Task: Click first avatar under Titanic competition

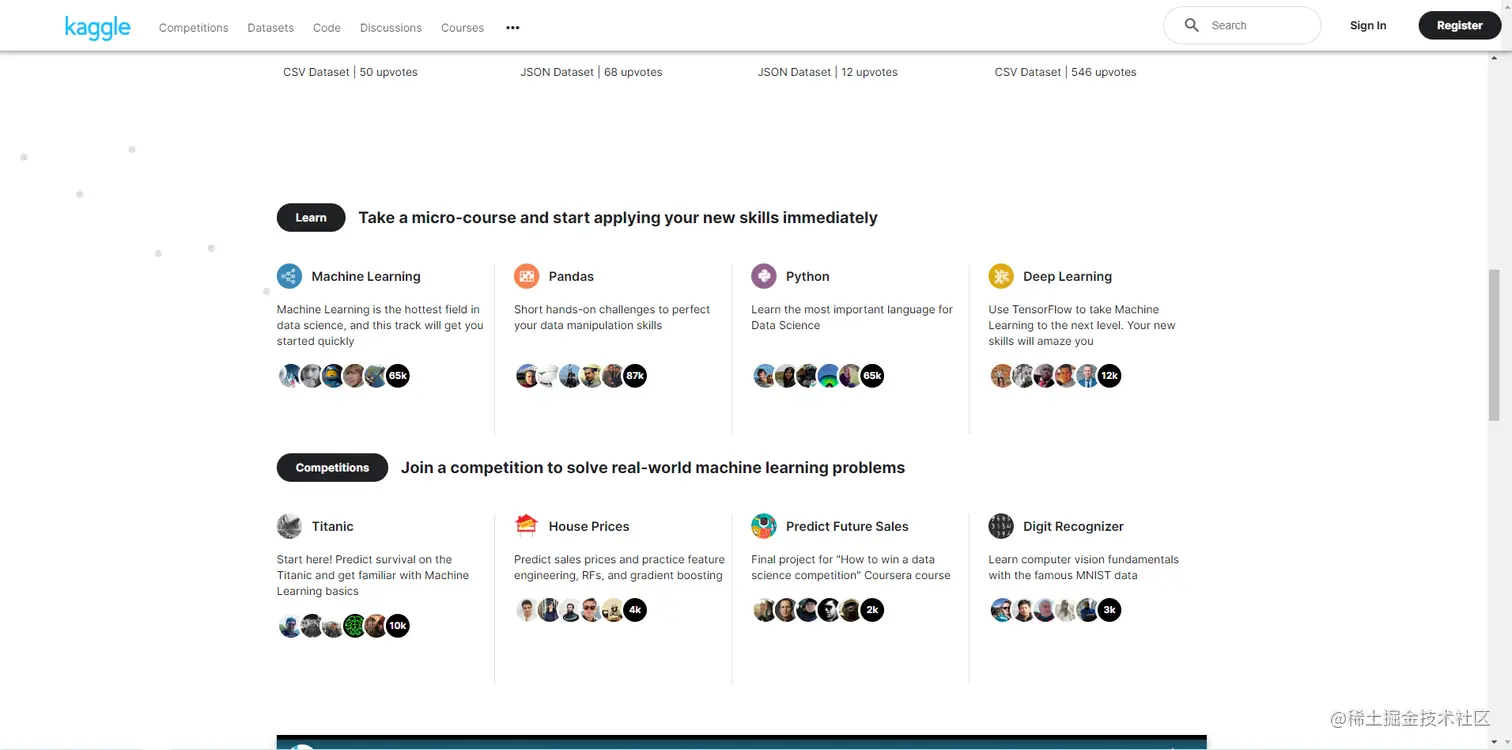Action: tap(290, 626)
